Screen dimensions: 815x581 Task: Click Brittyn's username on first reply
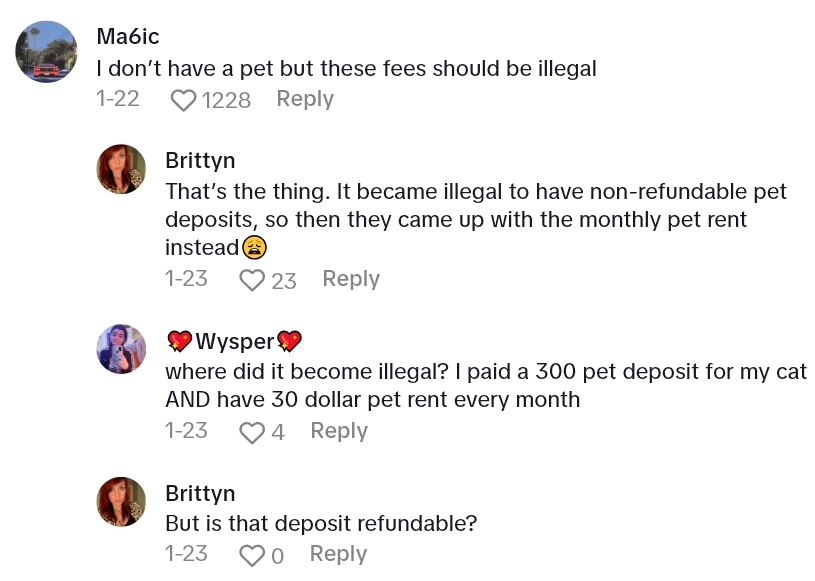coord(200,161)
